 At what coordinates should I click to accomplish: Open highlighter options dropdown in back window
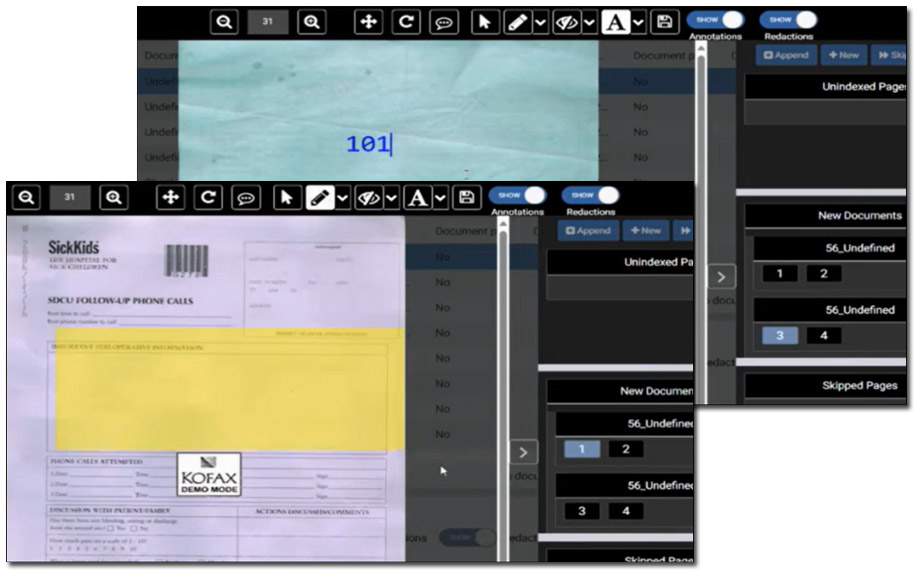[x=541, y=23]
